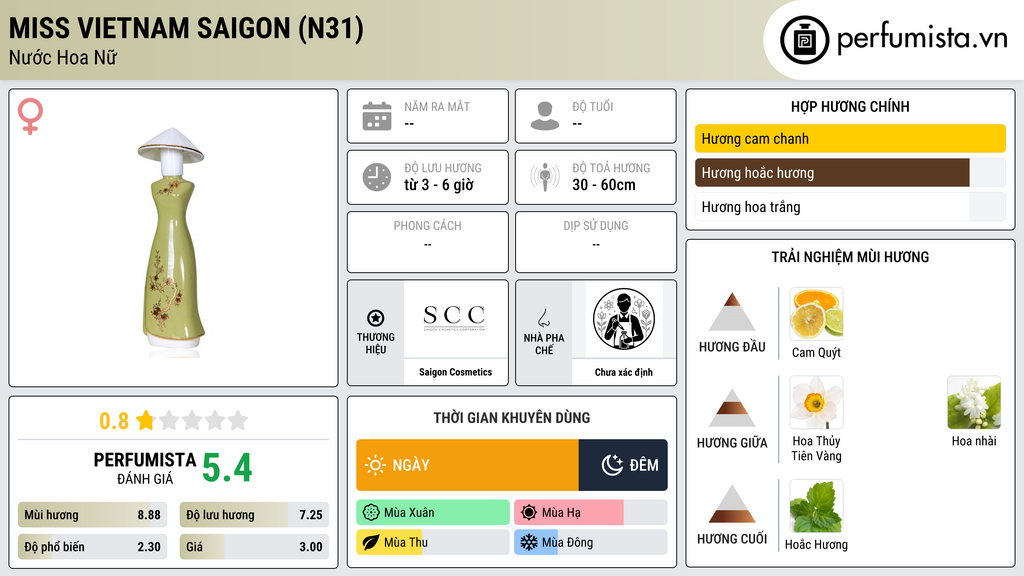
Task: Click the 30 - 60cm value
Action: (604, 185)
